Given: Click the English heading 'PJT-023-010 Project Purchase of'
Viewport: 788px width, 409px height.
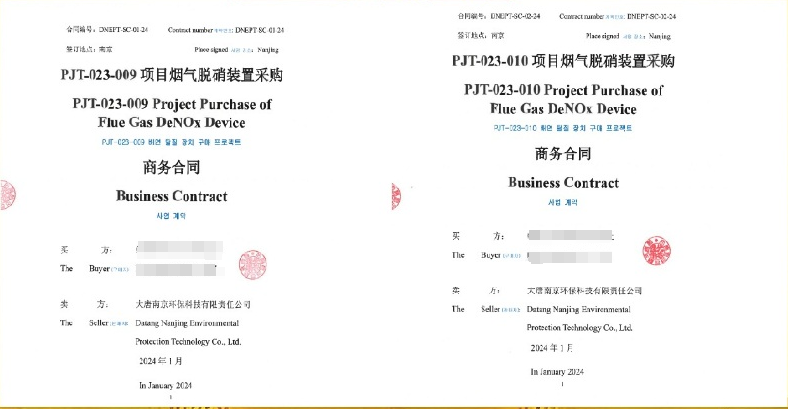Looking at the screenshot, I should point(563,90).
